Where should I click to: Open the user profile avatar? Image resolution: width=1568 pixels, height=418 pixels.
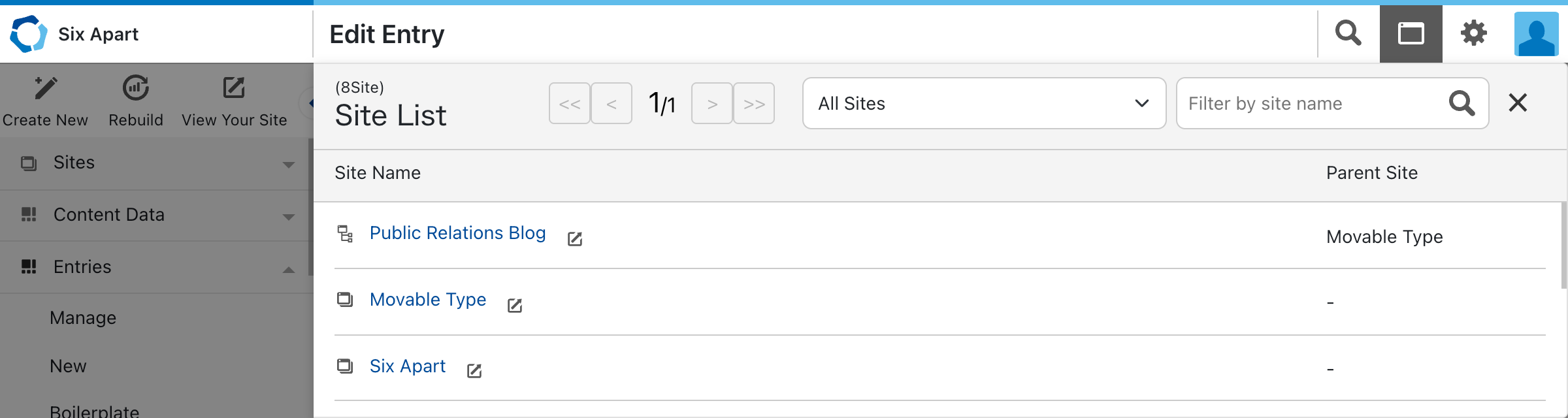[x=1536, y=34]
